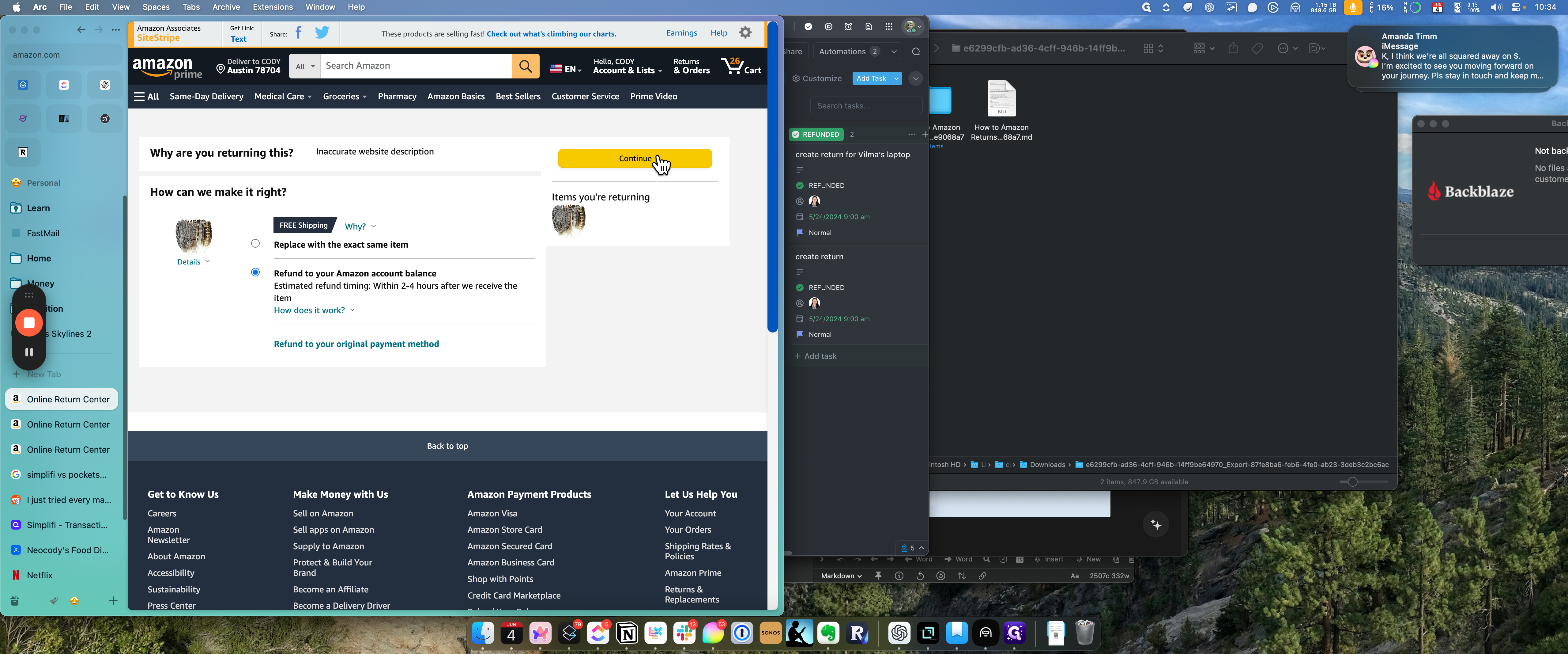Share via the Twitter bird icon
Screen dimensions: 1568x654
click(x=322, y=33)
